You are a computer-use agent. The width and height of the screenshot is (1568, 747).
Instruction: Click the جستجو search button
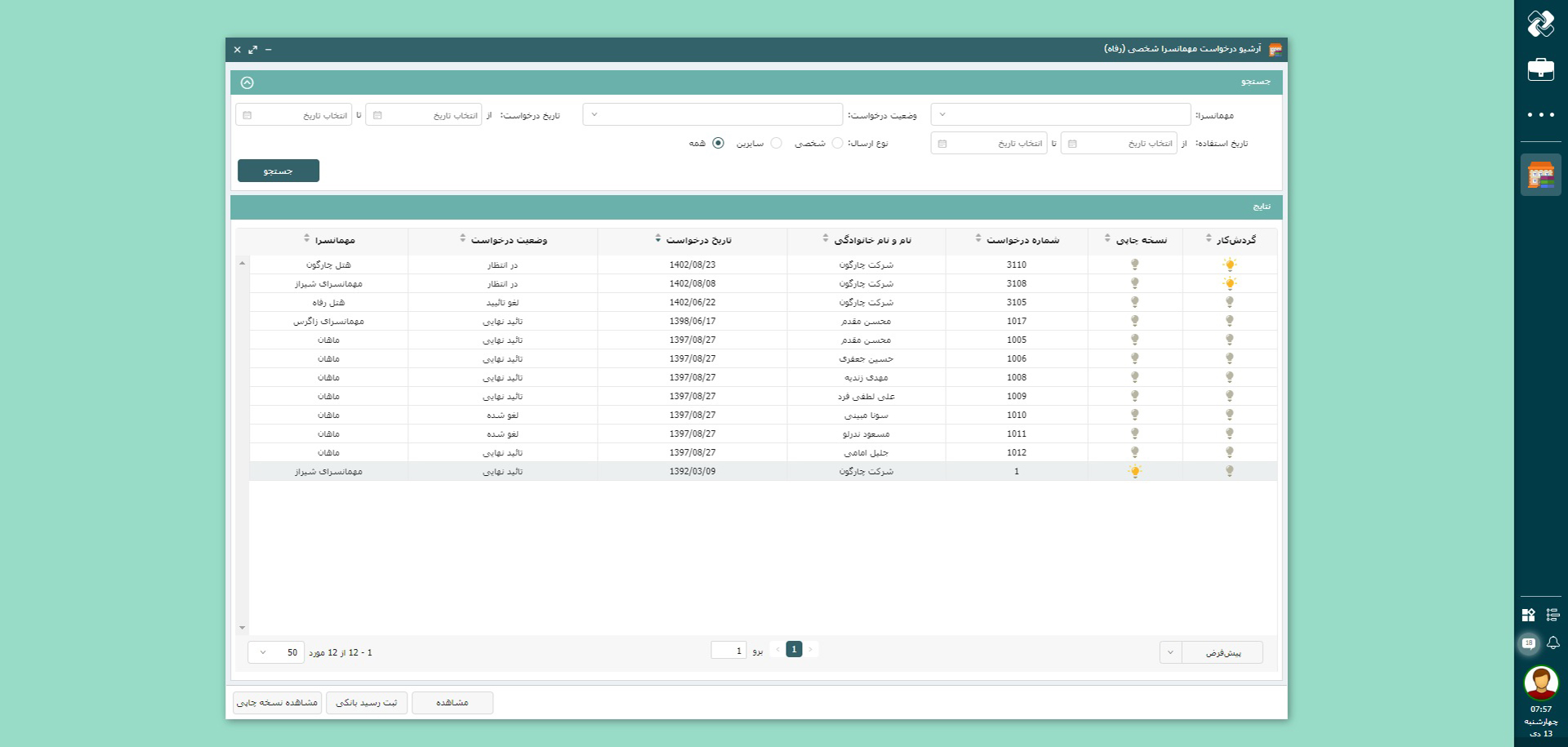point(278,171)
